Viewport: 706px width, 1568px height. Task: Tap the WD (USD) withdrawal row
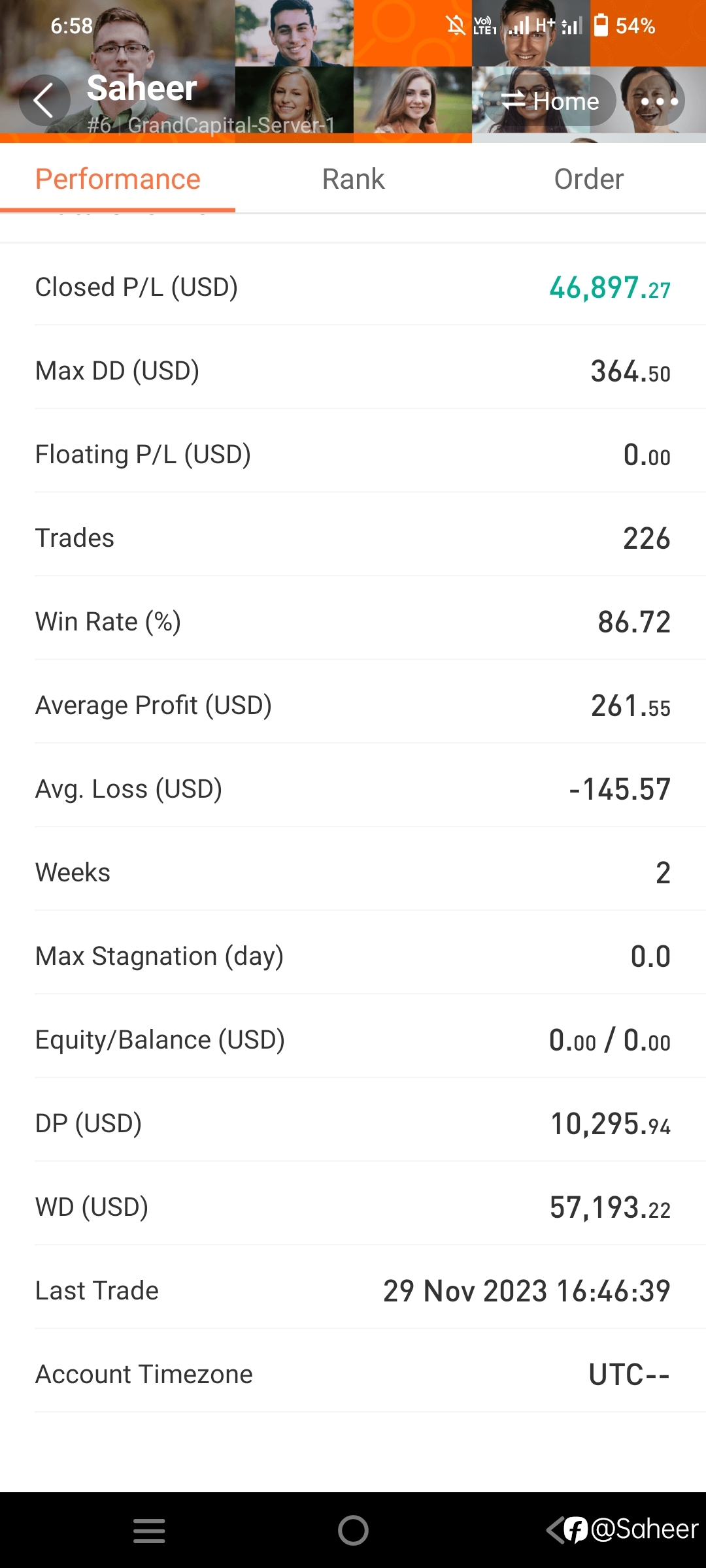353,1207
